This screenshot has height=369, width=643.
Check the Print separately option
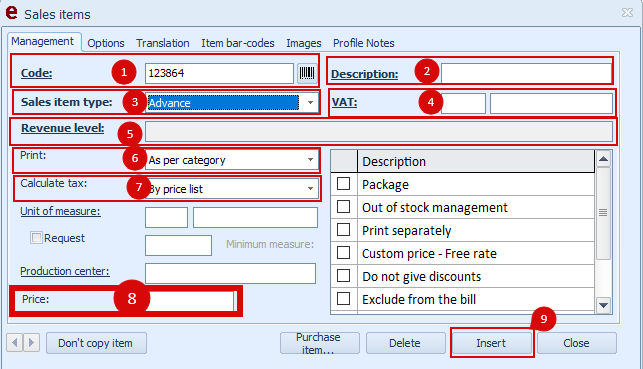343,229
